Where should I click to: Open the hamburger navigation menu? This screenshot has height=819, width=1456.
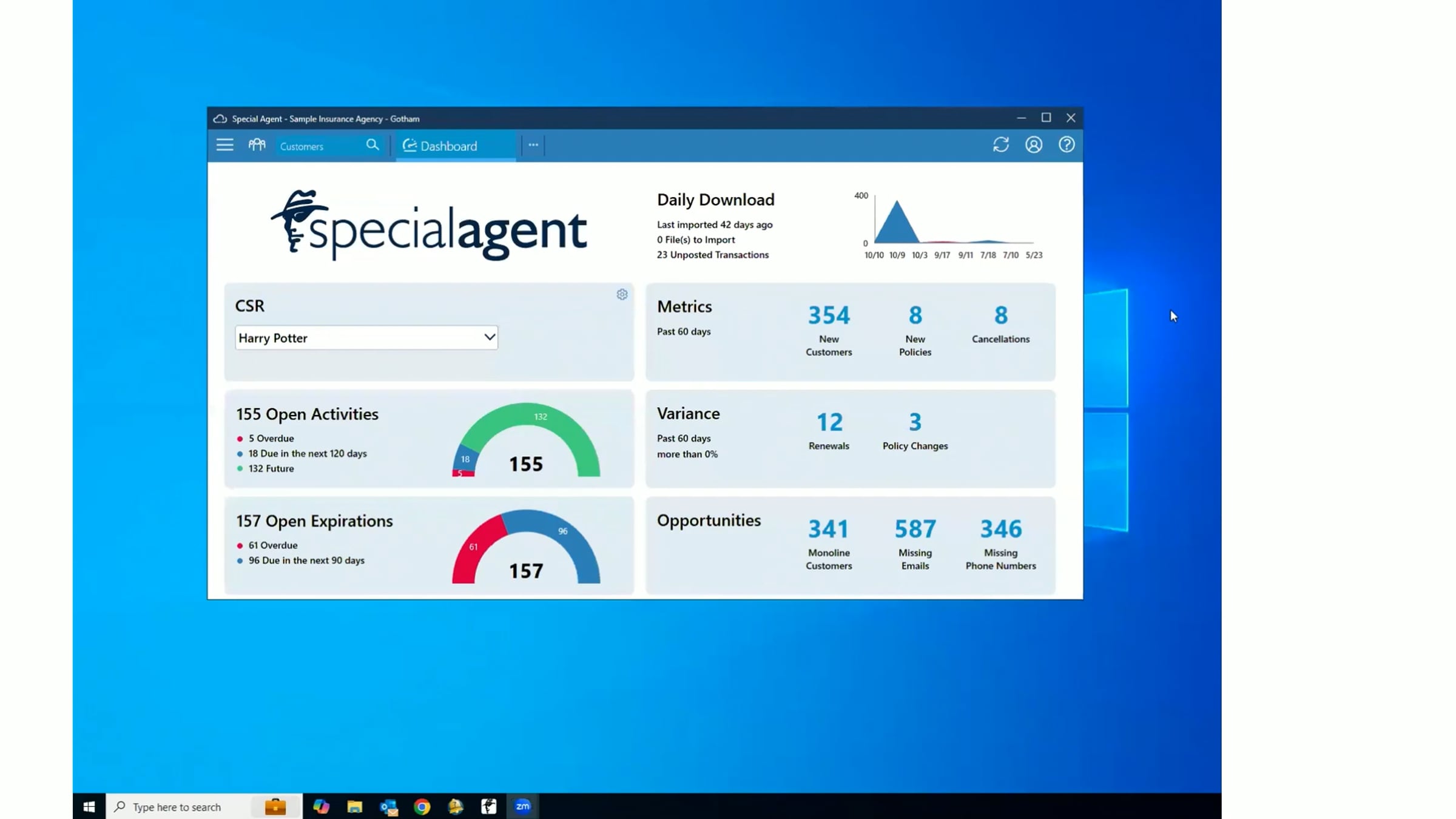[x=224, y=145]
